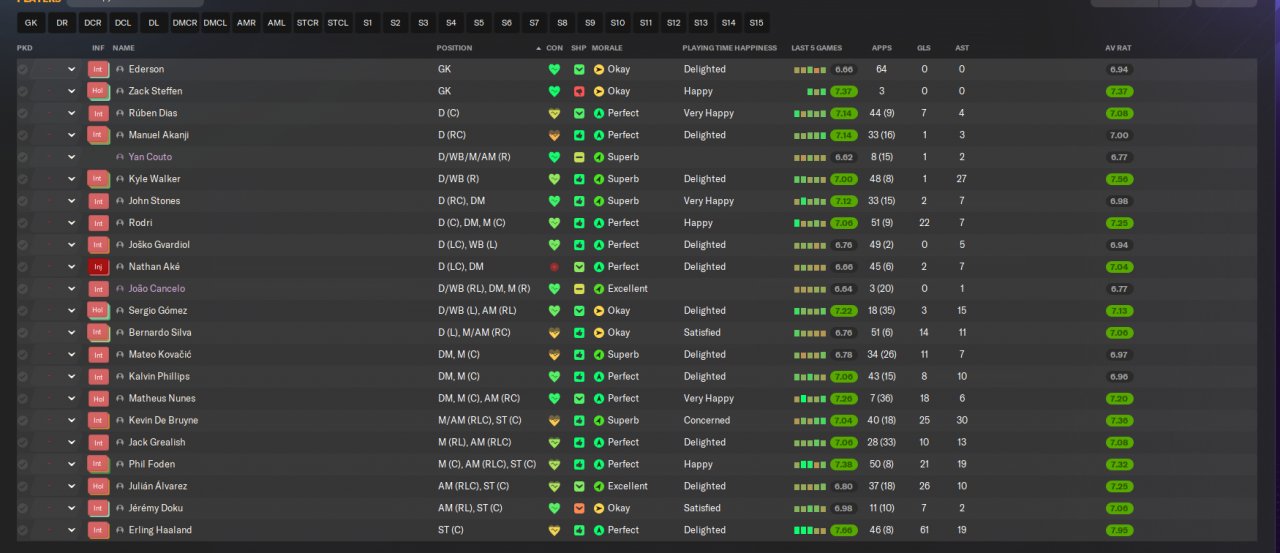The width and height of the screenshot is (1280, 553).
Task: Select the S7 substitute slot
Action: 534,22
